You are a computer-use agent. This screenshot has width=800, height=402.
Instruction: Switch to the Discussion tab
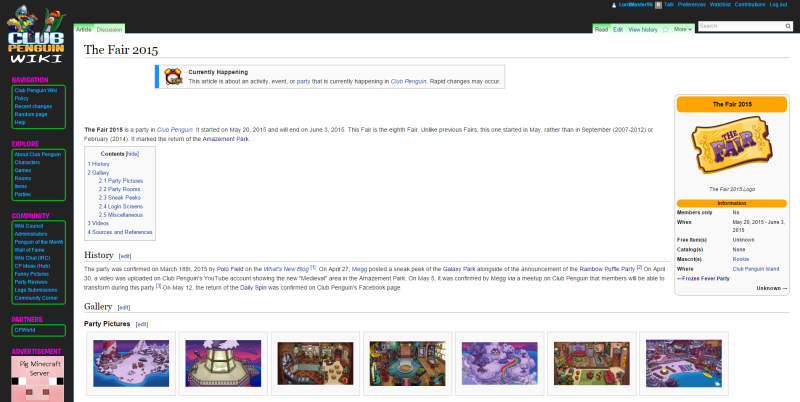(x=109, y=30)
